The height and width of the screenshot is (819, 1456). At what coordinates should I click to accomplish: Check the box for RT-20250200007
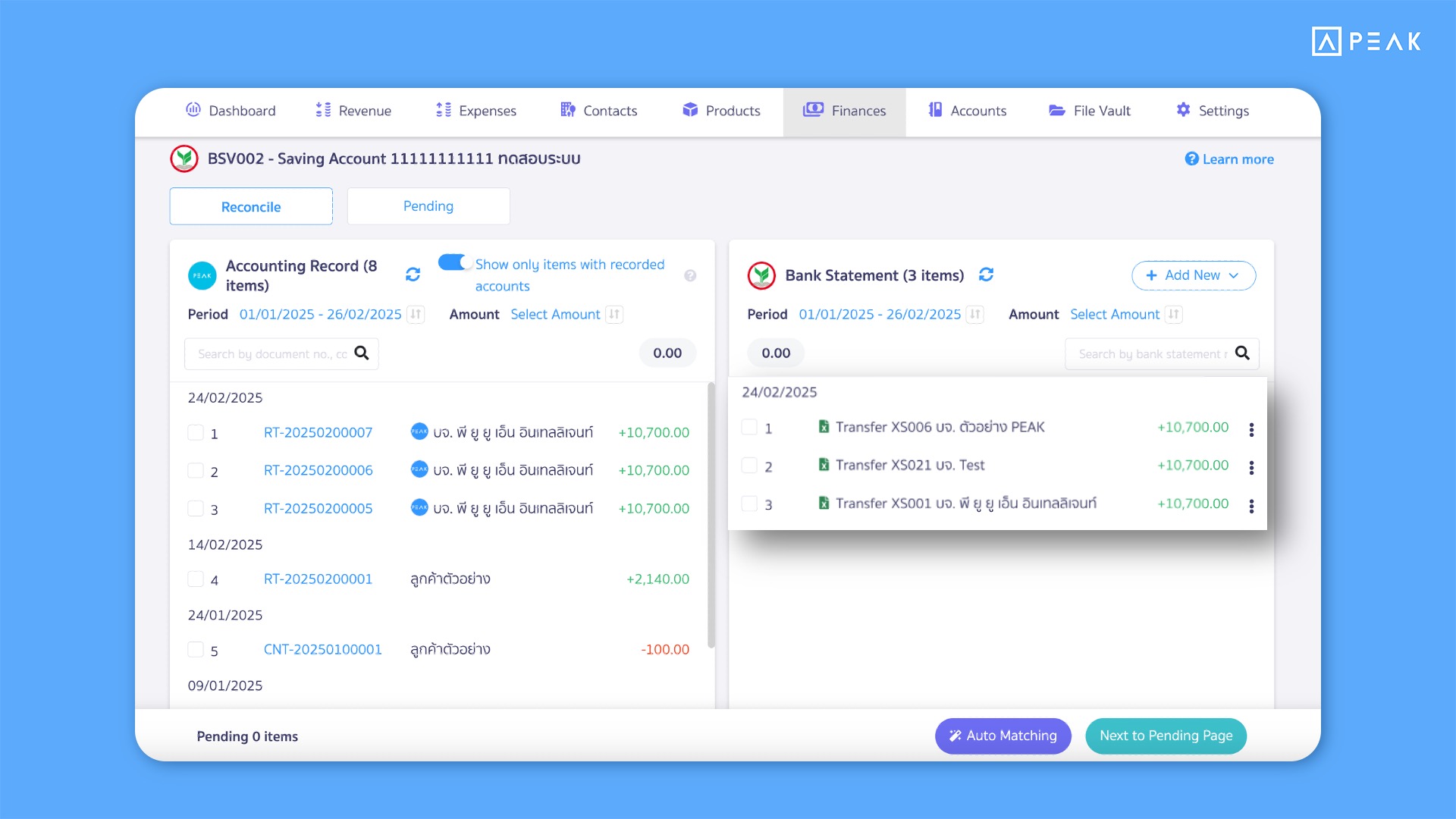(x=194, y=432)
